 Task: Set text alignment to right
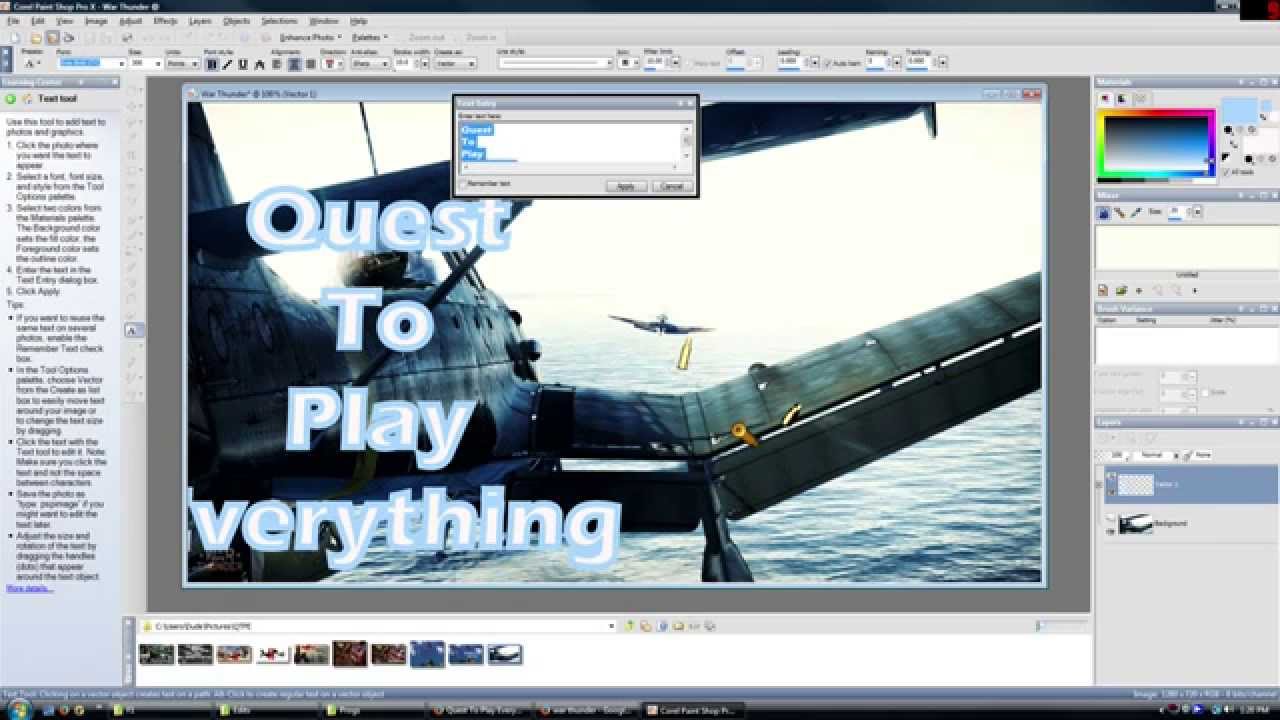click(x=310, y=64)
